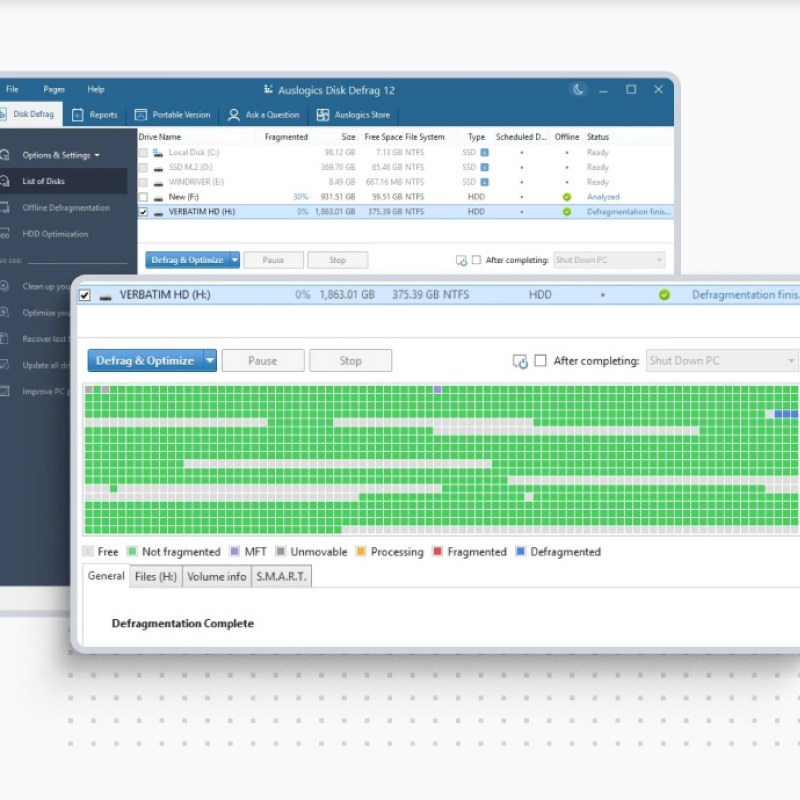Screen dimensions: 800x800
Task: Open the S.M.A.R.T. tab
Action: click(282, 577)
